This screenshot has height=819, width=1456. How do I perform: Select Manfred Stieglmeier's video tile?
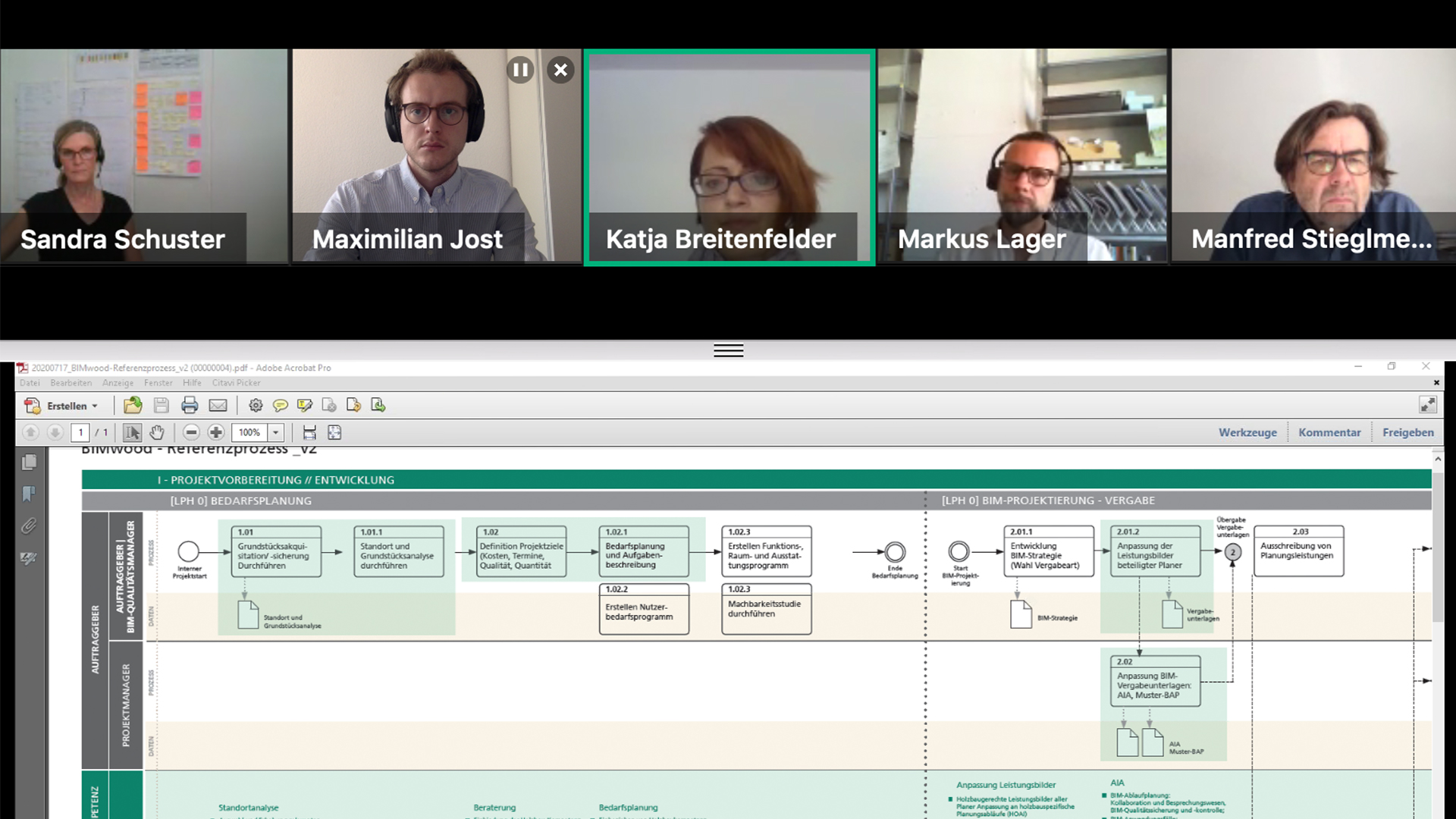(x=1313, y=156)
